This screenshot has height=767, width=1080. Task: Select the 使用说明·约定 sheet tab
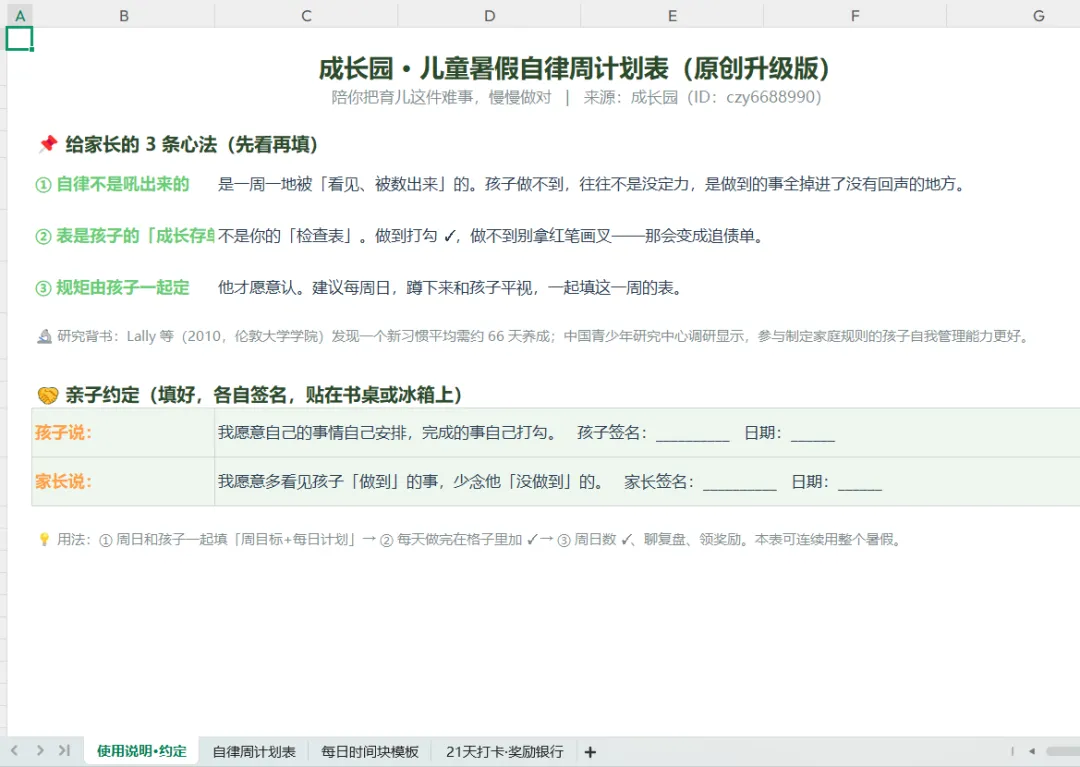(x=142, y=751)
